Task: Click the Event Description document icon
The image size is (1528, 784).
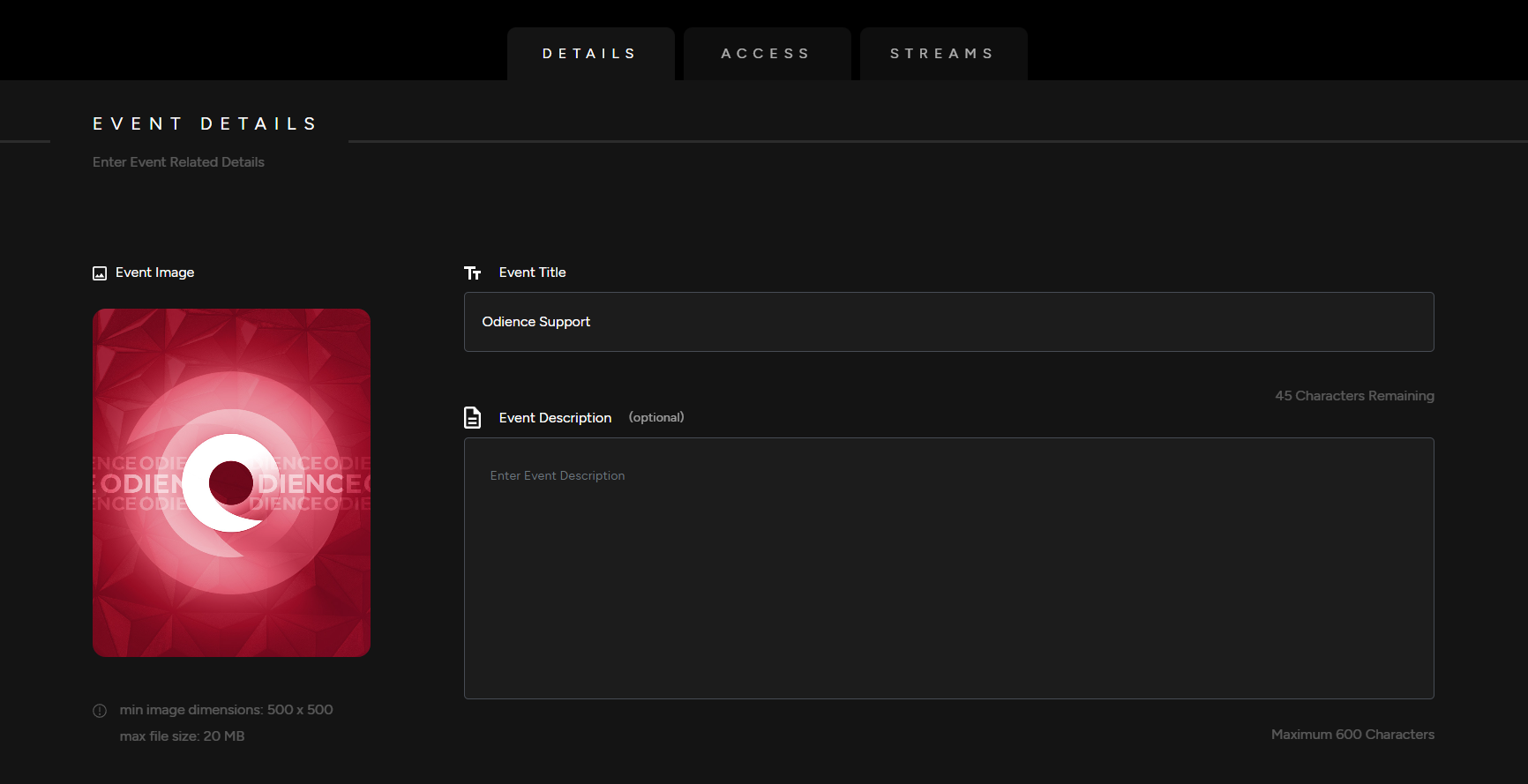Action: 473,418
